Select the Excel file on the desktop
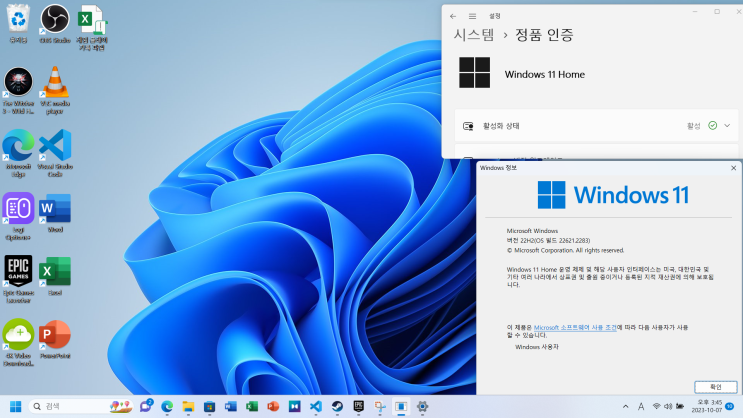Screen dimensions: 743x418 [92, 27]
